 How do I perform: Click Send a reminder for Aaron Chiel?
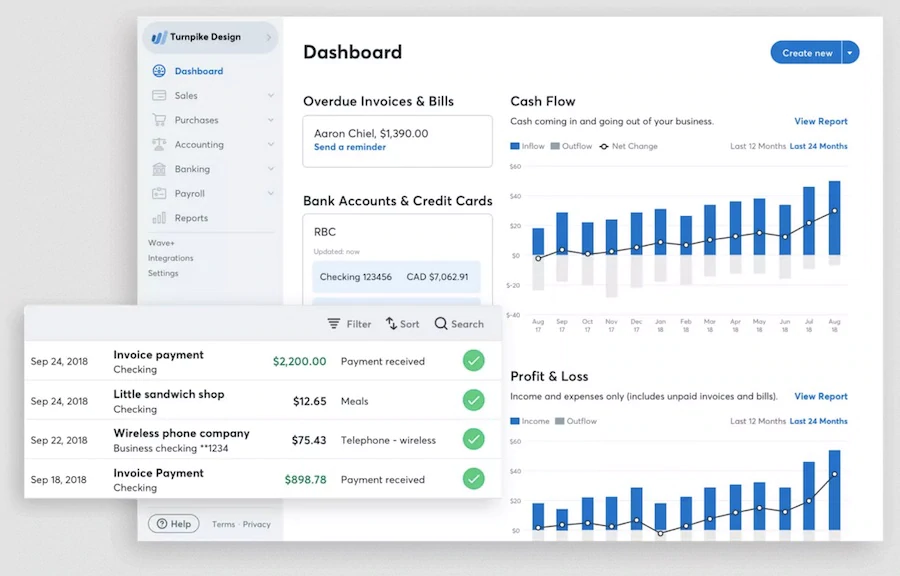(x=350, y=147)
